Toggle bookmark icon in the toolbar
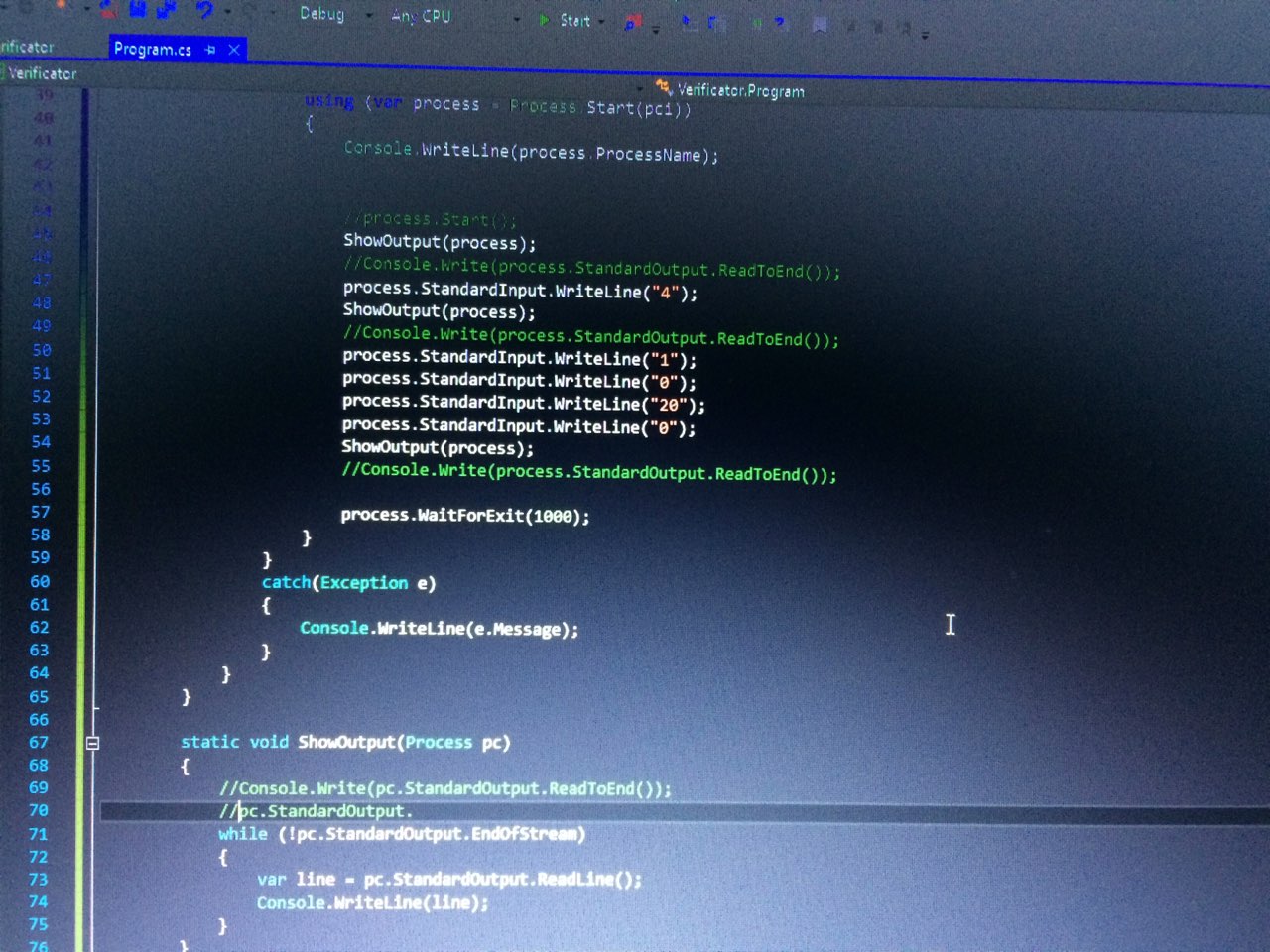This screenshot has height=952, width=1270. pyautogui.click(x=820, y=25)
